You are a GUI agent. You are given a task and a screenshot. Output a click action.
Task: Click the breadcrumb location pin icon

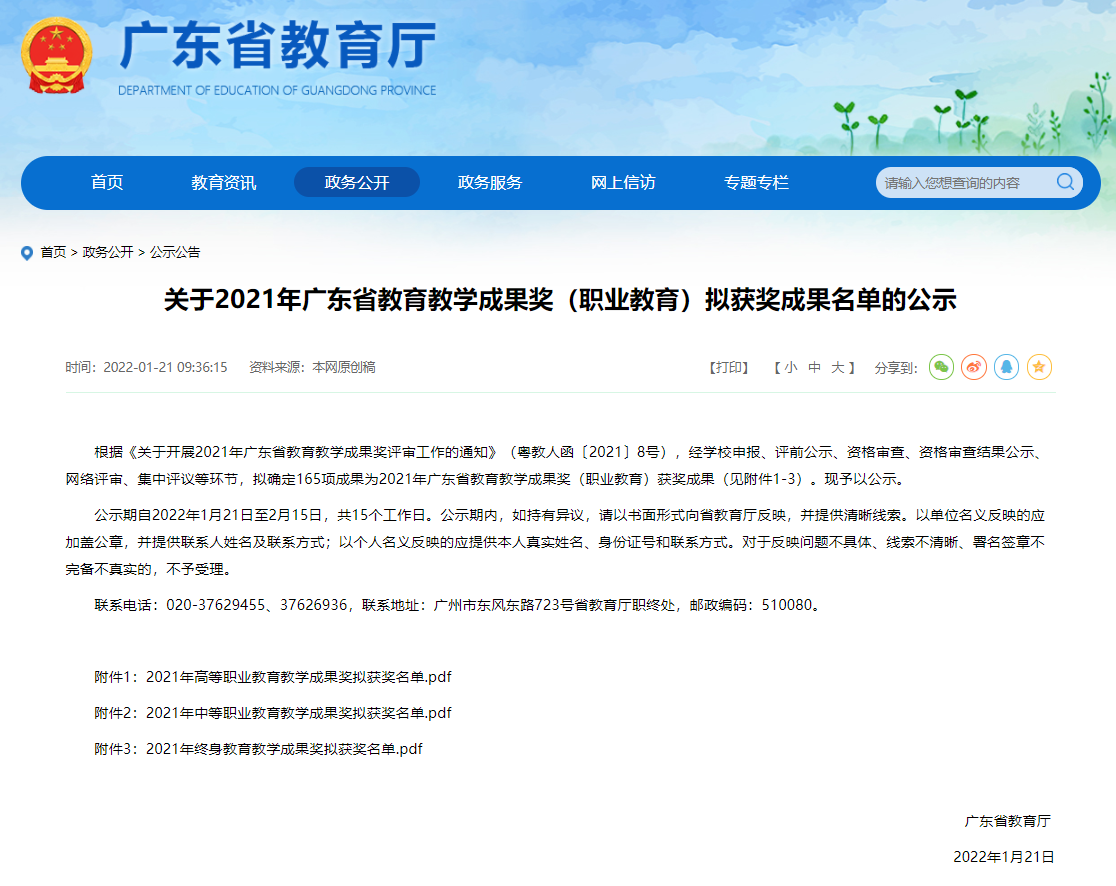point(27,253)
